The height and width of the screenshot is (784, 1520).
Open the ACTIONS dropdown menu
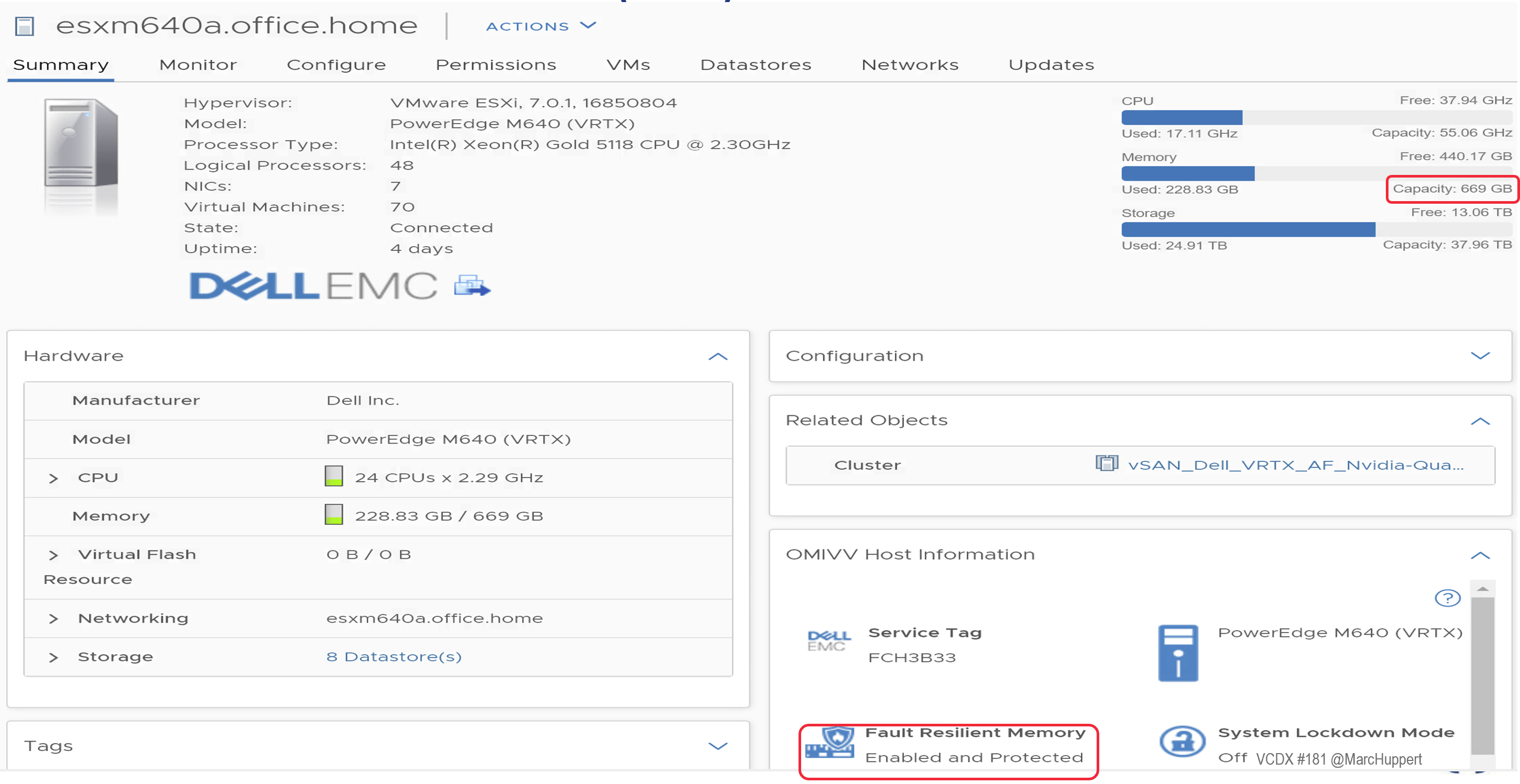coord(541,26)
